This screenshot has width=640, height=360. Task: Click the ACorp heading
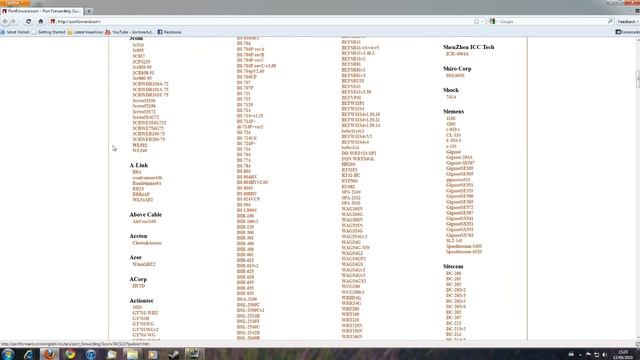pyautogui.click(x=138, y=279)
